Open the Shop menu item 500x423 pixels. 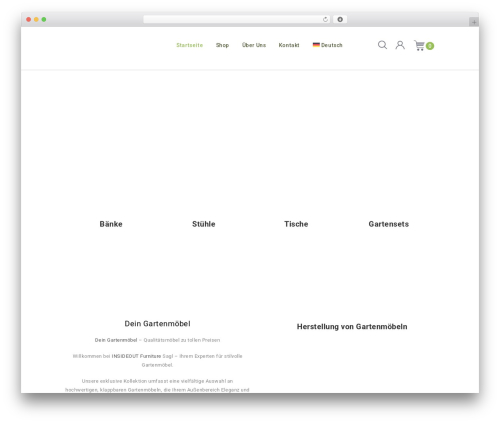[x=222, y=45]
